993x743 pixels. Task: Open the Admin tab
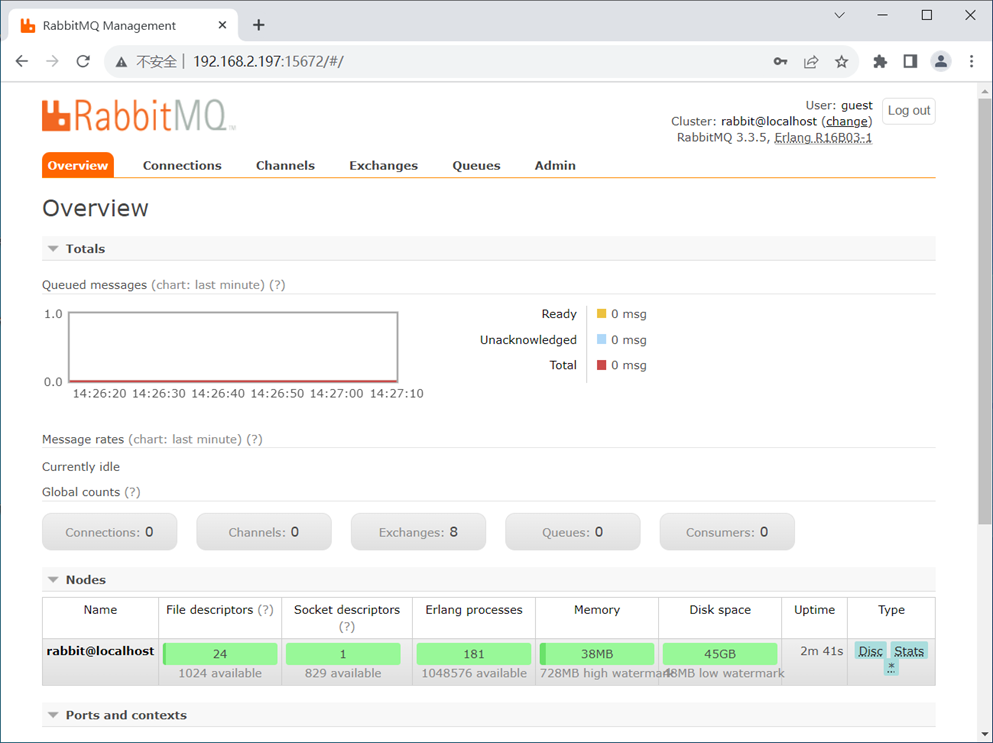tap(555, 165)
